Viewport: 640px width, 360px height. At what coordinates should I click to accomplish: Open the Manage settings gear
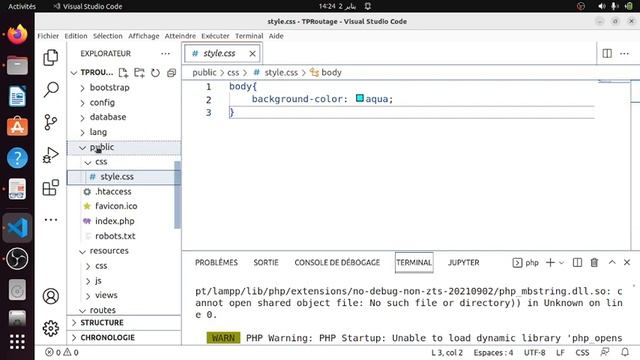coord(51,328)
